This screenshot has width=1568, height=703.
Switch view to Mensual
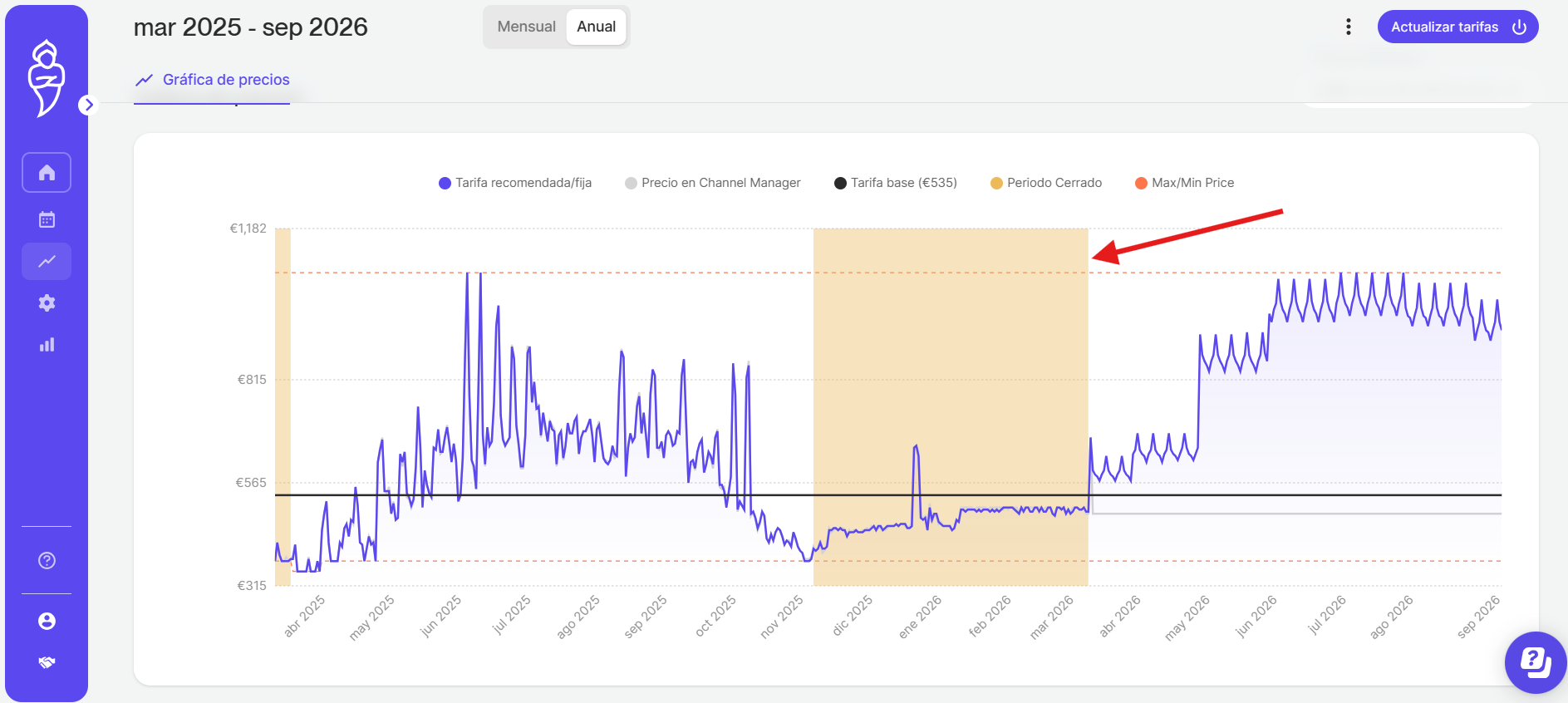tap(526, 27)
